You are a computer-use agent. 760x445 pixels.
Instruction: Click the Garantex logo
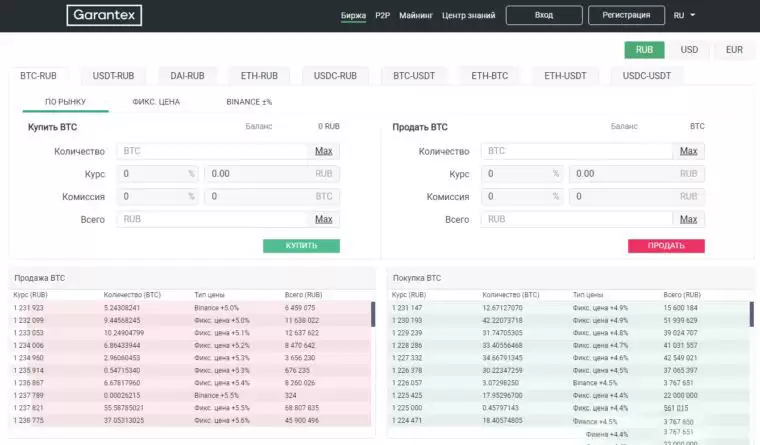[104, 15]
